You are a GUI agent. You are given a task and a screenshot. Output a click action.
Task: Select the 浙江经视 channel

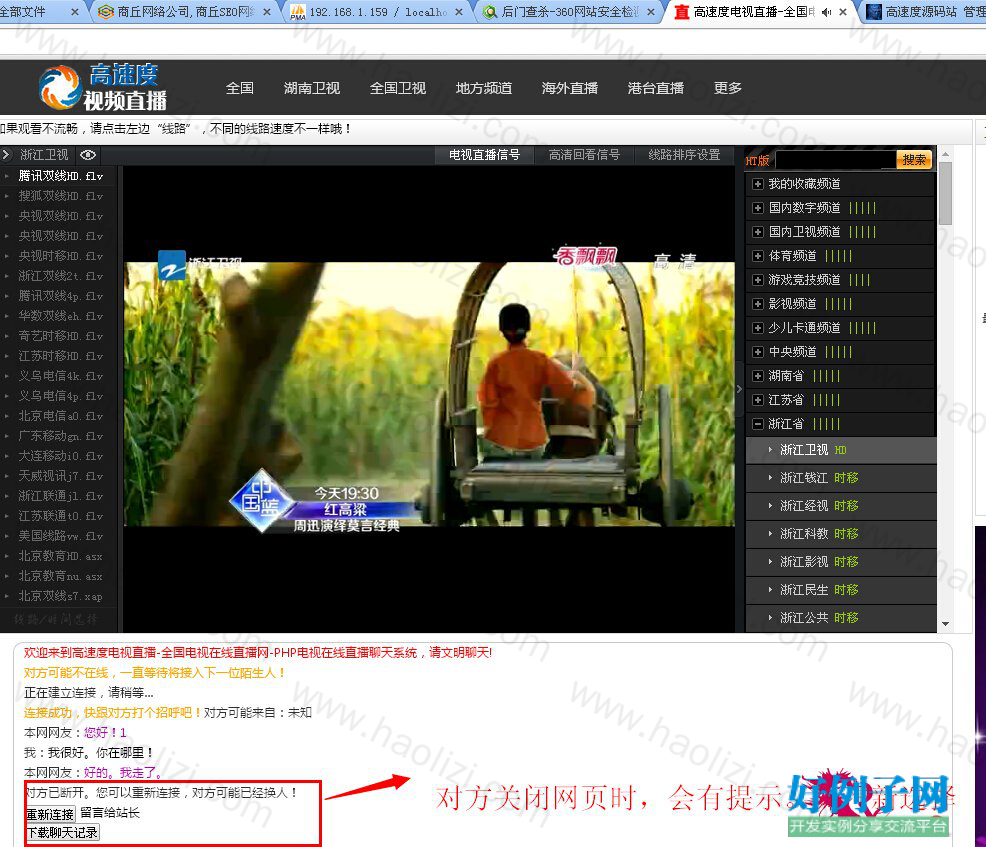tap(840, 506)
